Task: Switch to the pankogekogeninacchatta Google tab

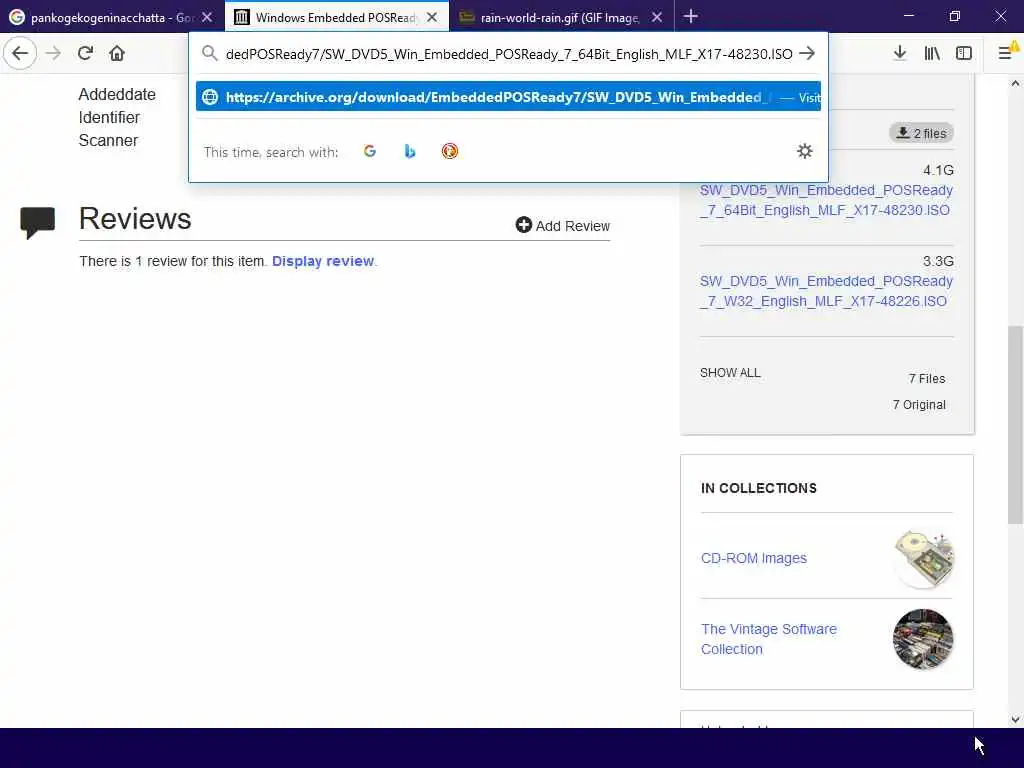Action: (112, 17)
